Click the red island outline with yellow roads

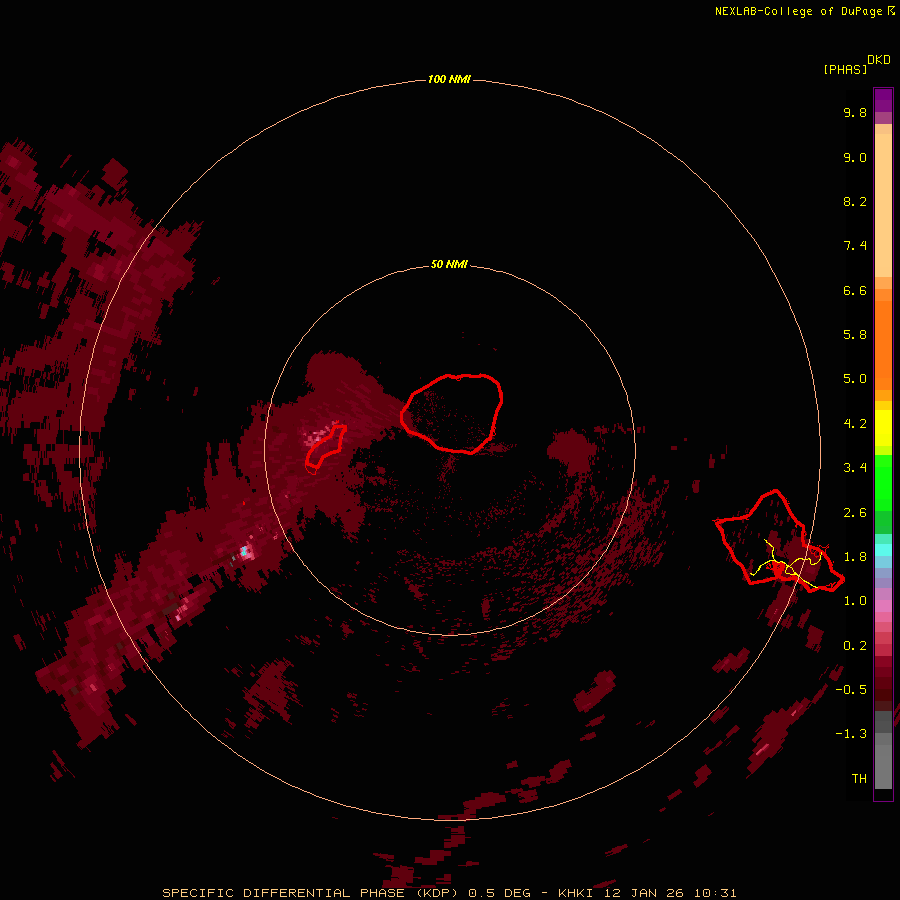(779, 541)
